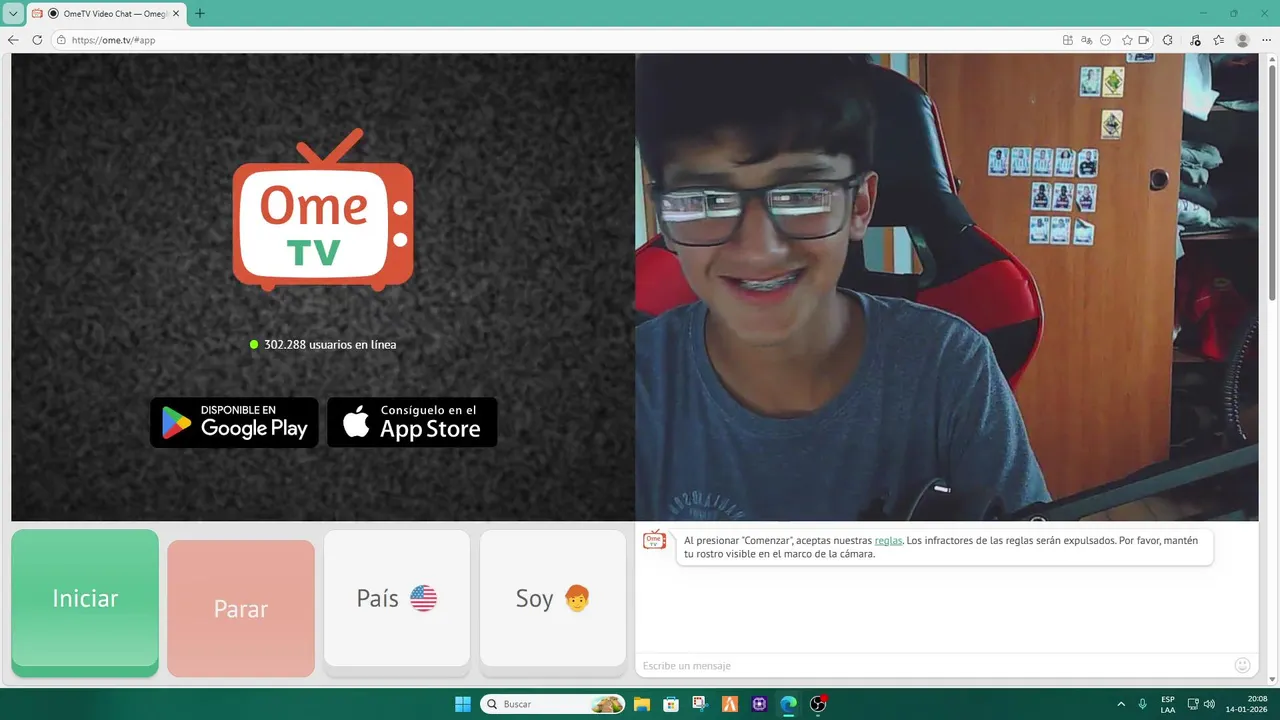Expand the tab actions dropdown
The image size is (1280, 720).
pos(13,13)
